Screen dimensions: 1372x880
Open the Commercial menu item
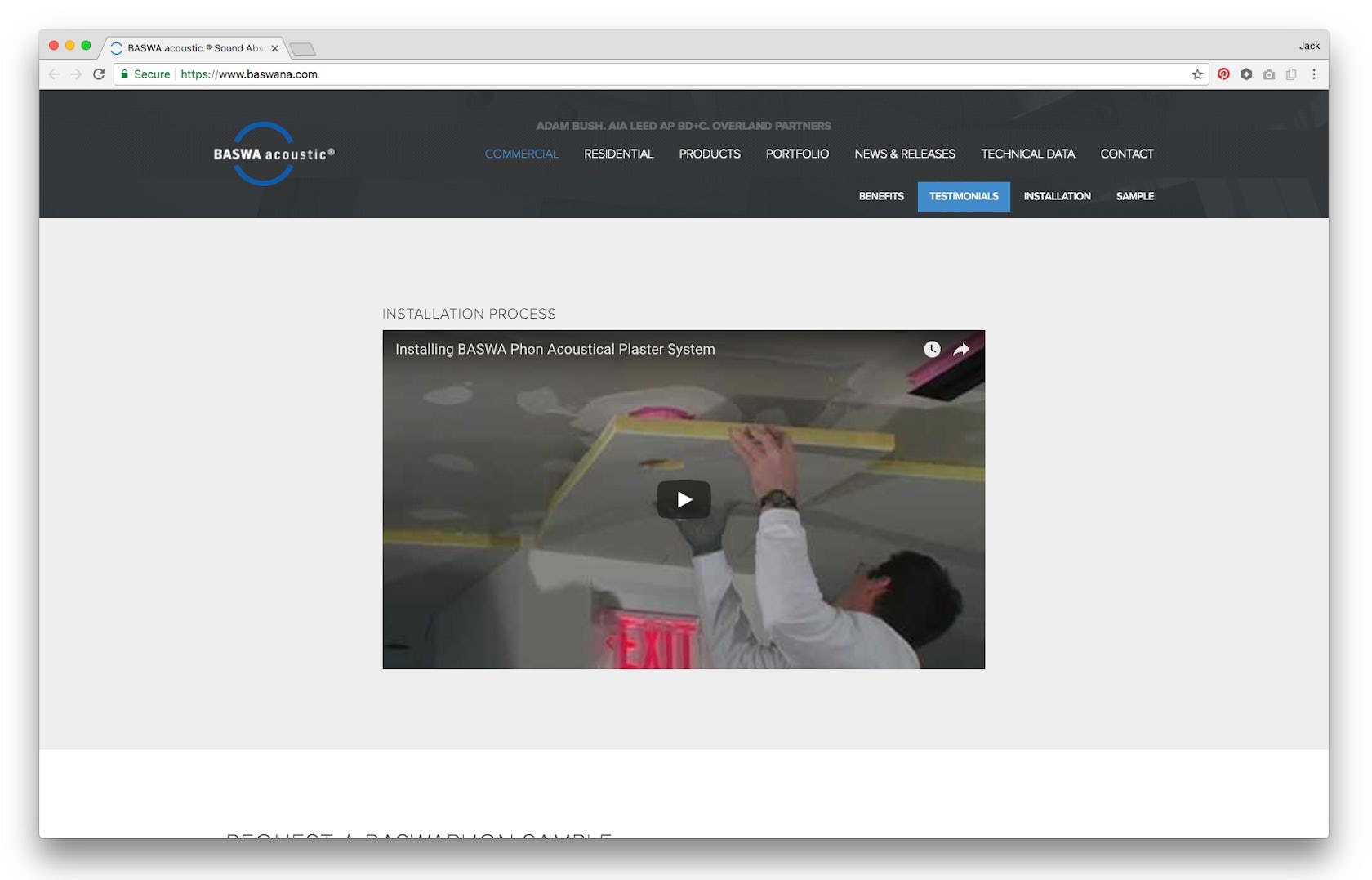tap(521, 154)
